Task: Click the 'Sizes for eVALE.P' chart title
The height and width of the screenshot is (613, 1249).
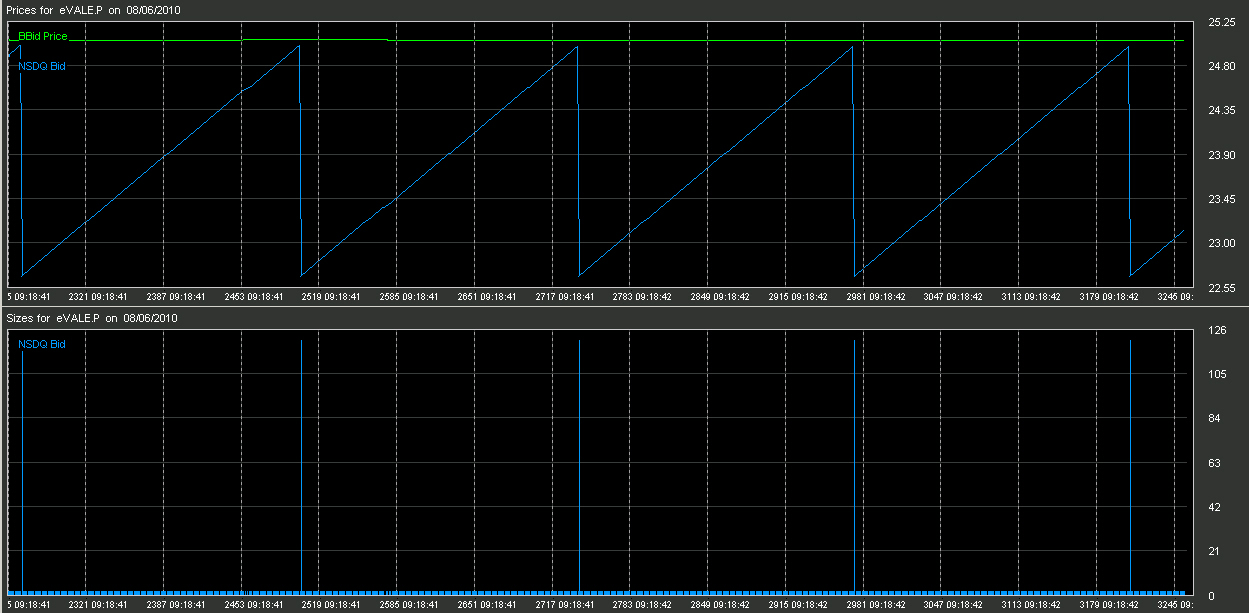Action: 92,318
